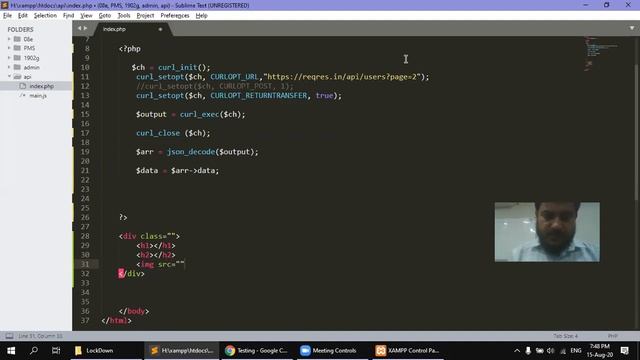Click the closing html tag

click(116, 320)
